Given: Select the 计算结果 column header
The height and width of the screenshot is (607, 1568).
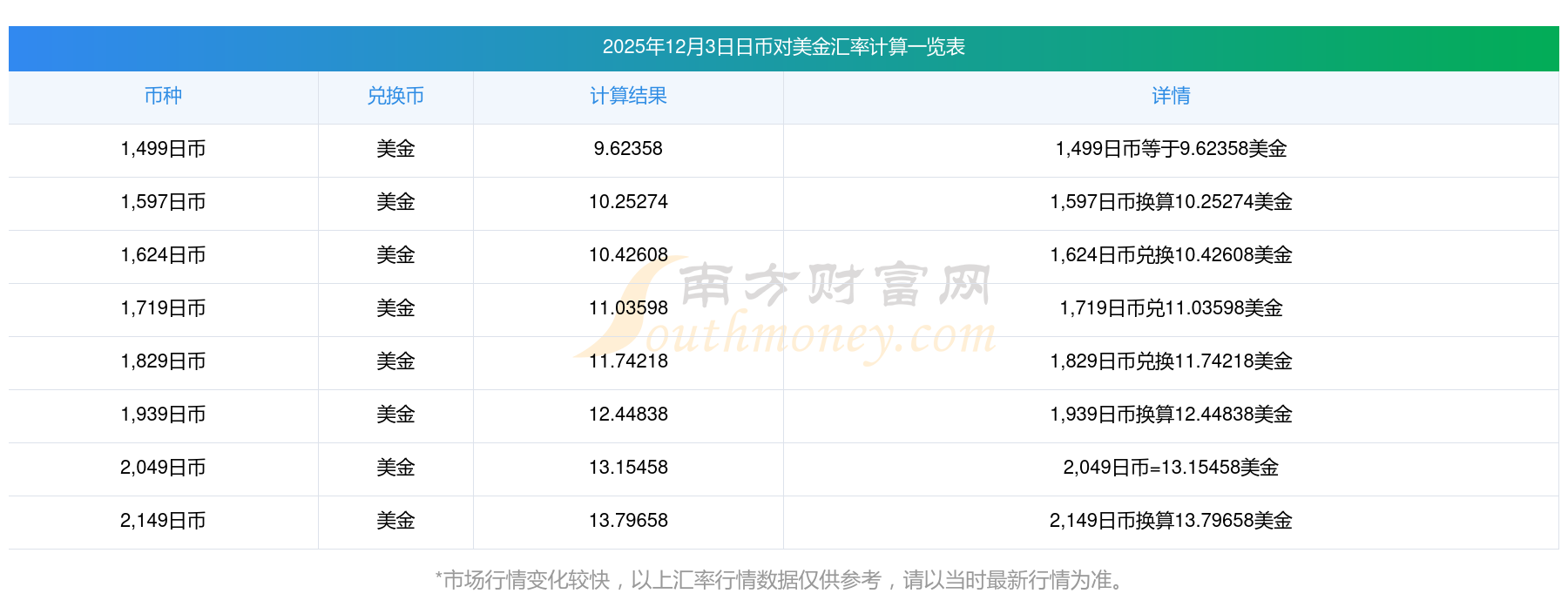Looking at the screenshot, I should coord(628,96).
